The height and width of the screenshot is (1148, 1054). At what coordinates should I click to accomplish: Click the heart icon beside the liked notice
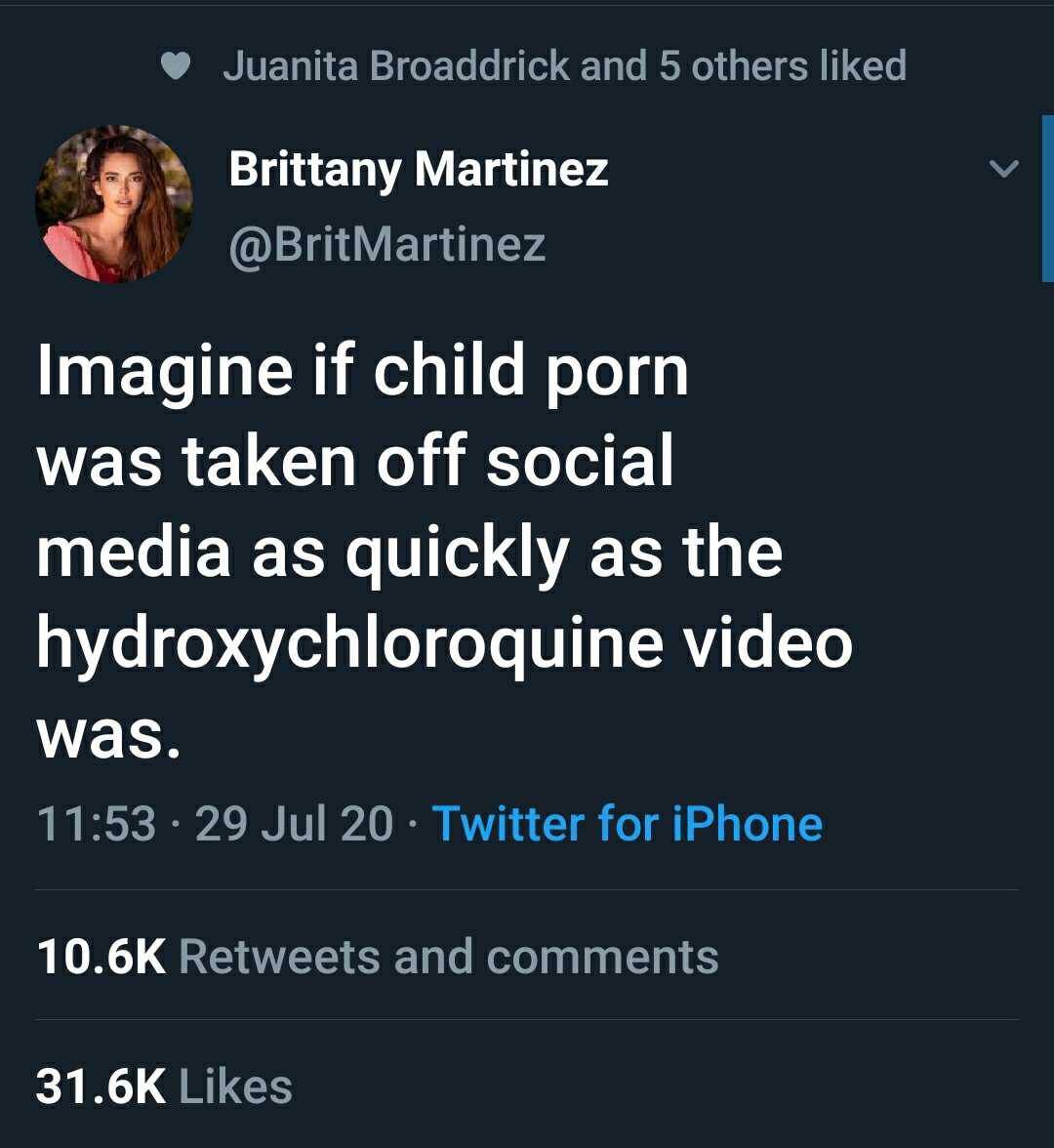pyautogui.click(x=175, y=65)
